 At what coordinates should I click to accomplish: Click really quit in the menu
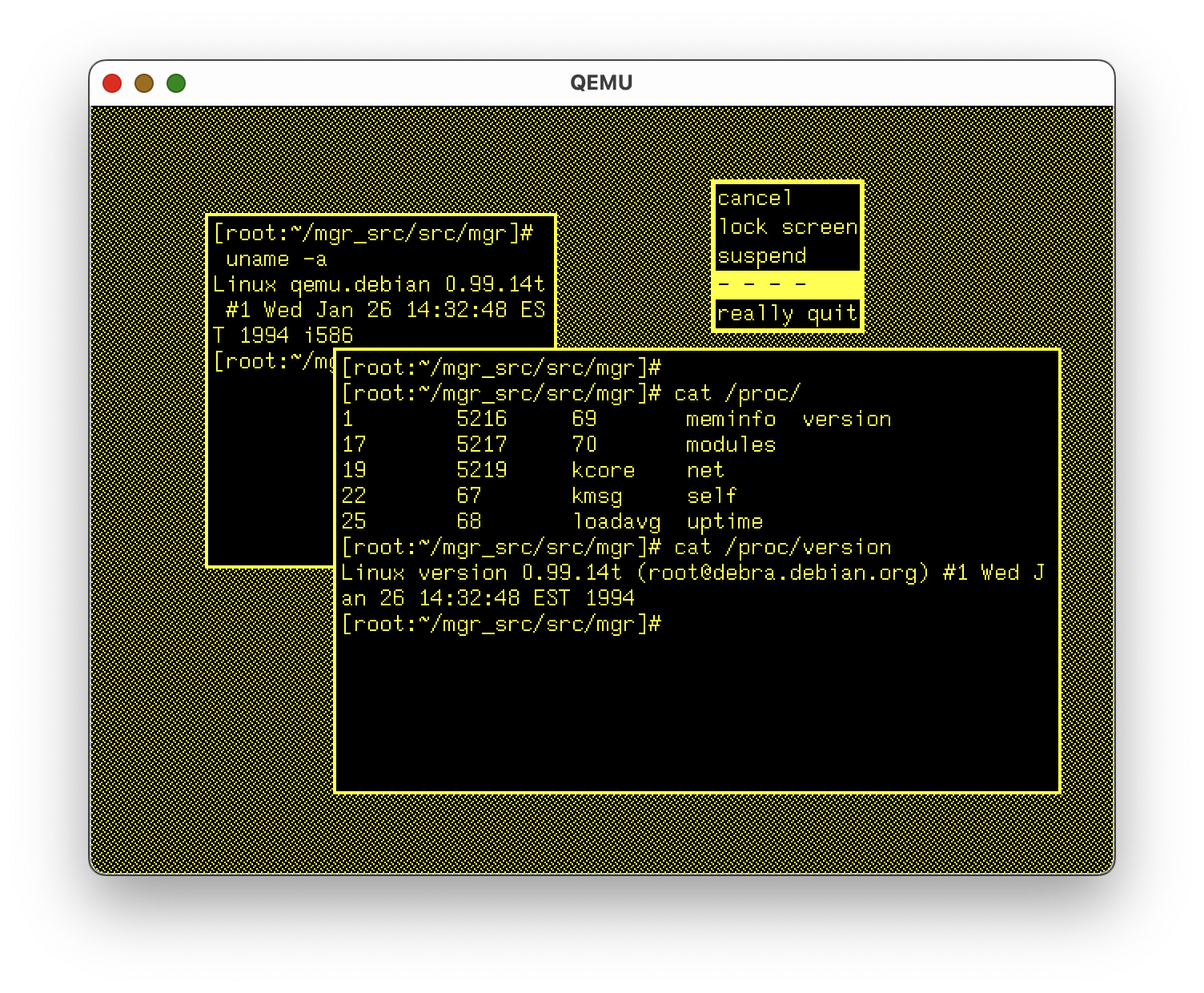787,313
